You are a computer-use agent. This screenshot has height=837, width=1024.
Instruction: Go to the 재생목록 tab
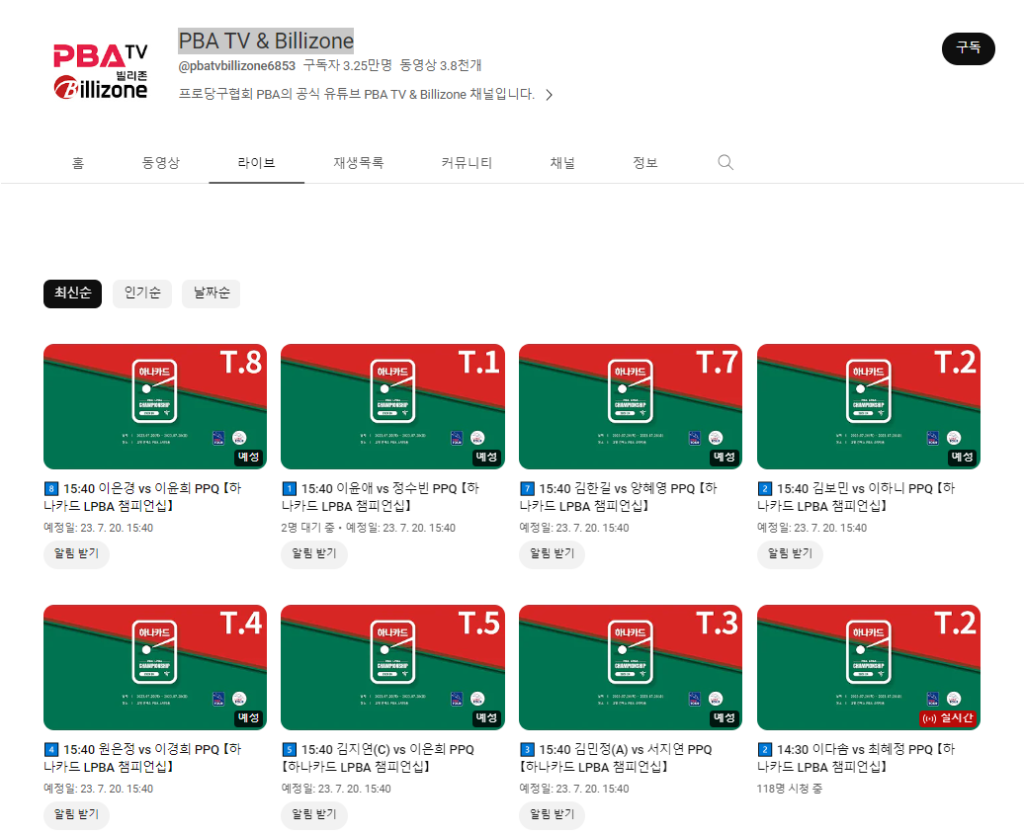pos(358,163)
